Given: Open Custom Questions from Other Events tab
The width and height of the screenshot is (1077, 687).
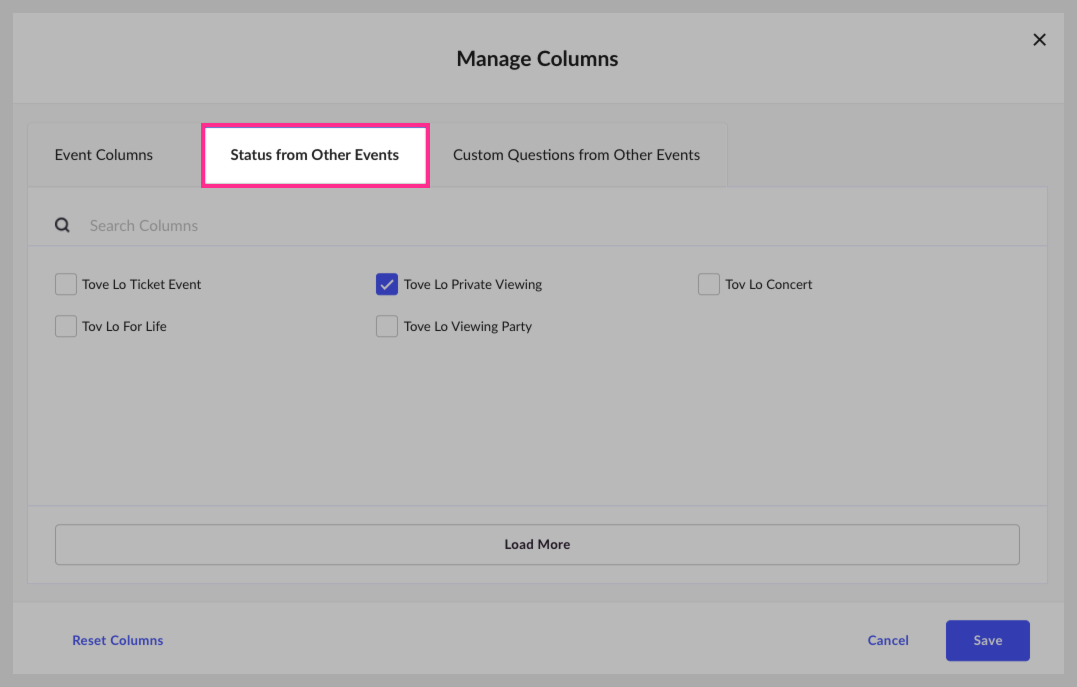Looking at the screenshot, I should tap(576, 155).
